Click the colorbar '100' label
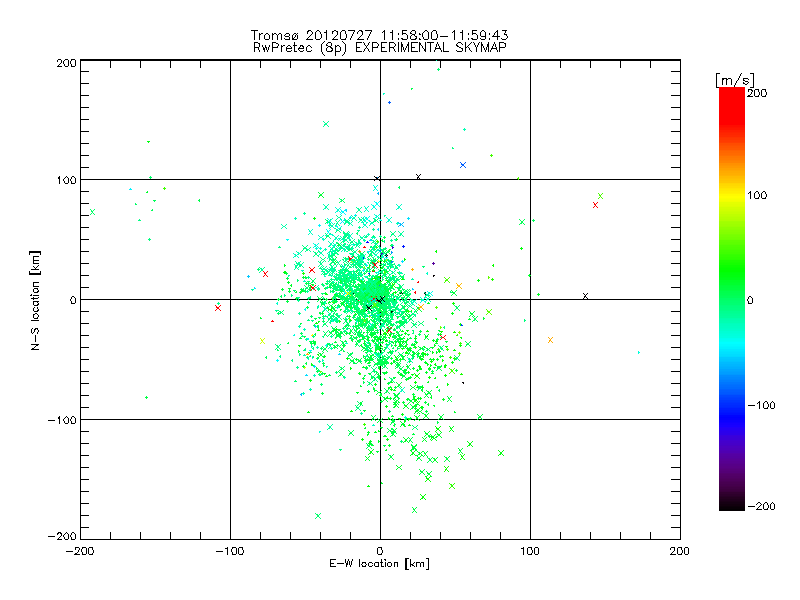800x600 pixels. (757, 195)
